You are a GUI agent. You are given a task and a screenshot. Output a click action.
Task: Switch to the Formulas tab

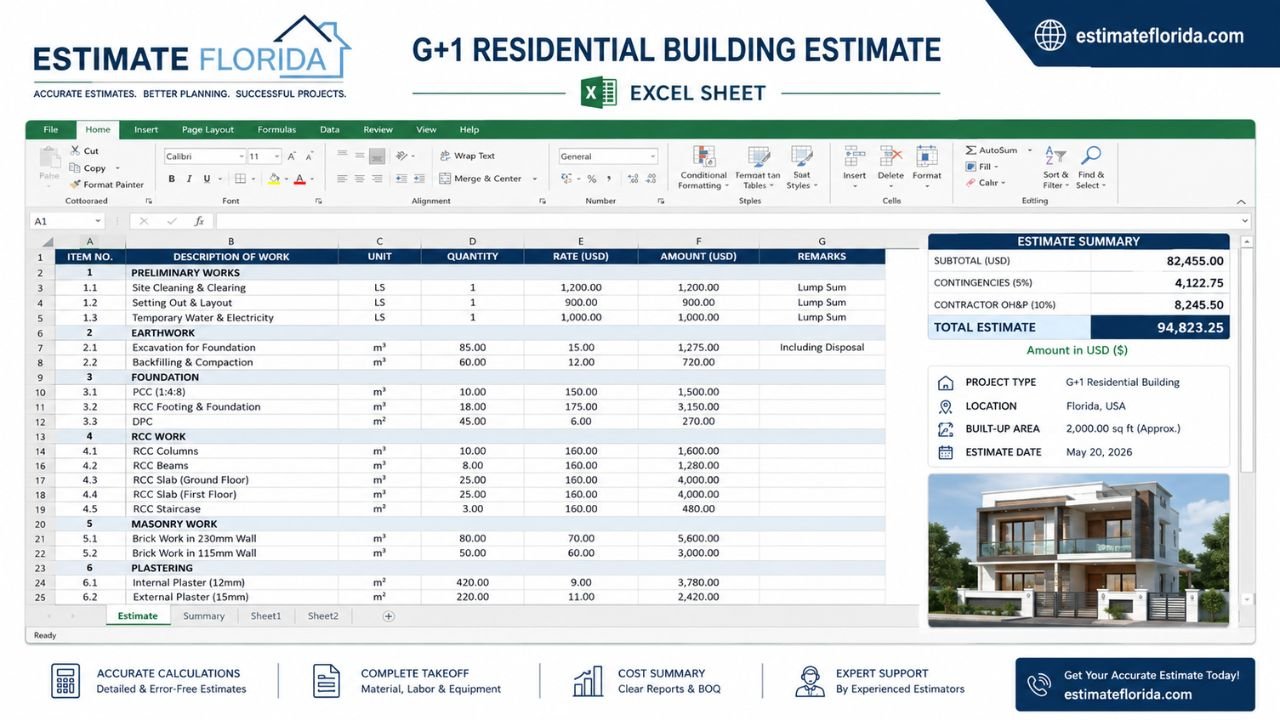click(x=277, y=130)
